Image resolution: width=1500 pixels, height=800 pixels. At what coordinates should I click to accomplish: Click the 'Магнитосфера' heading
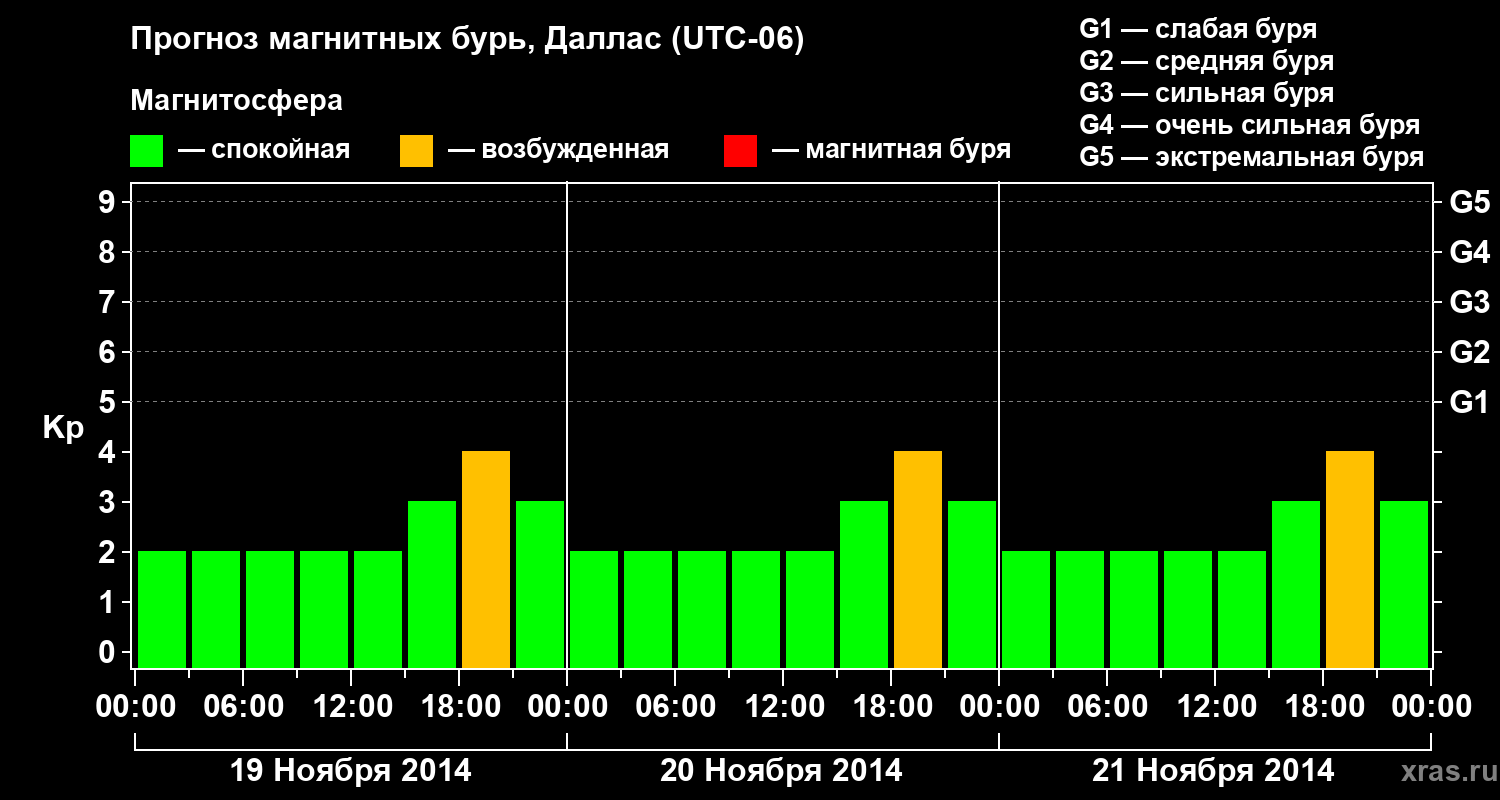point(236,101)
